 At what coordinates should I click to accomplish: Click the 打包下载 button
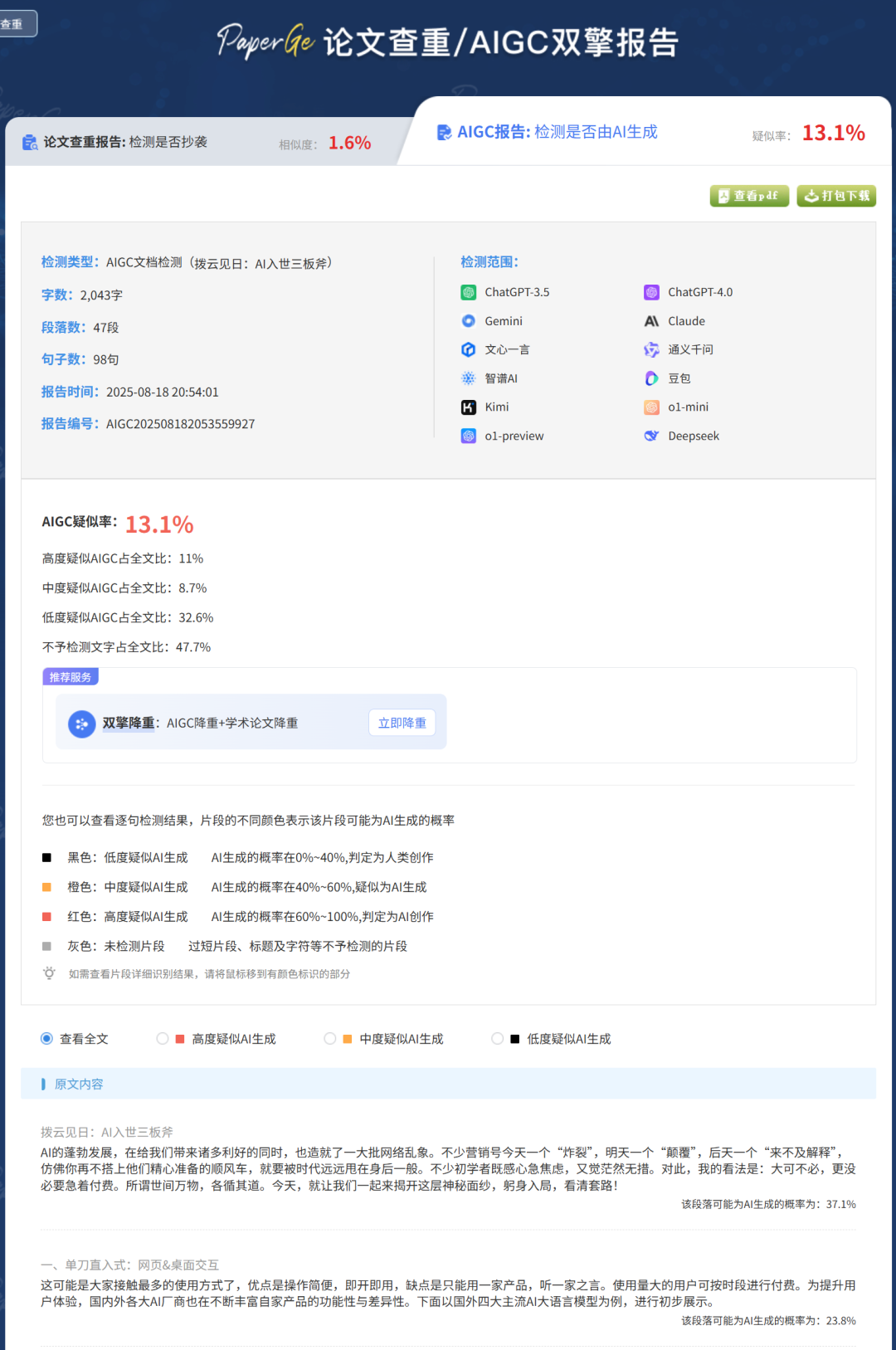click(x=836, y=196)
